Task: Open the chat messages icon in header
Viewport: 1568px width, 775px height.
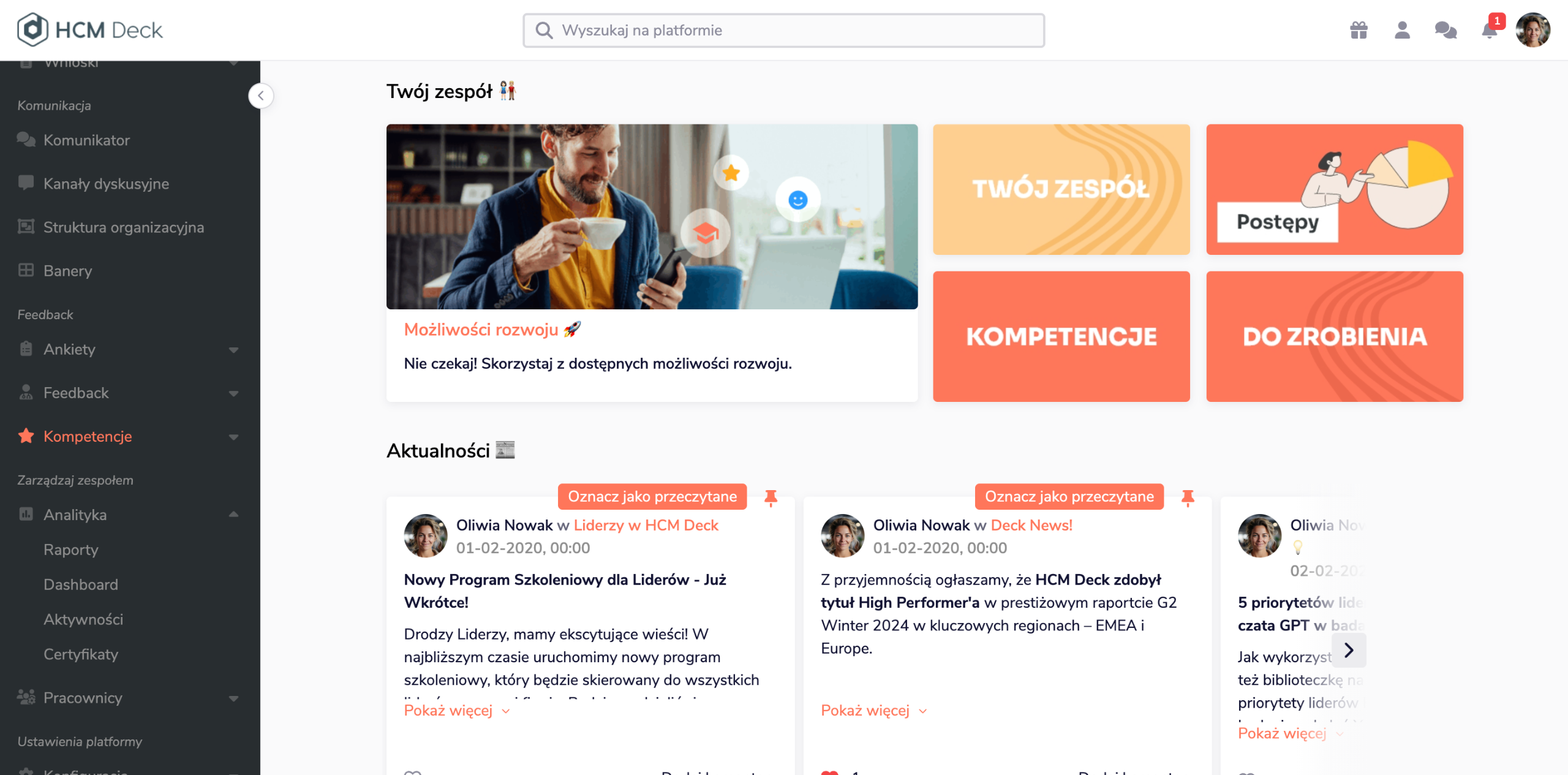Action: 1445,30
